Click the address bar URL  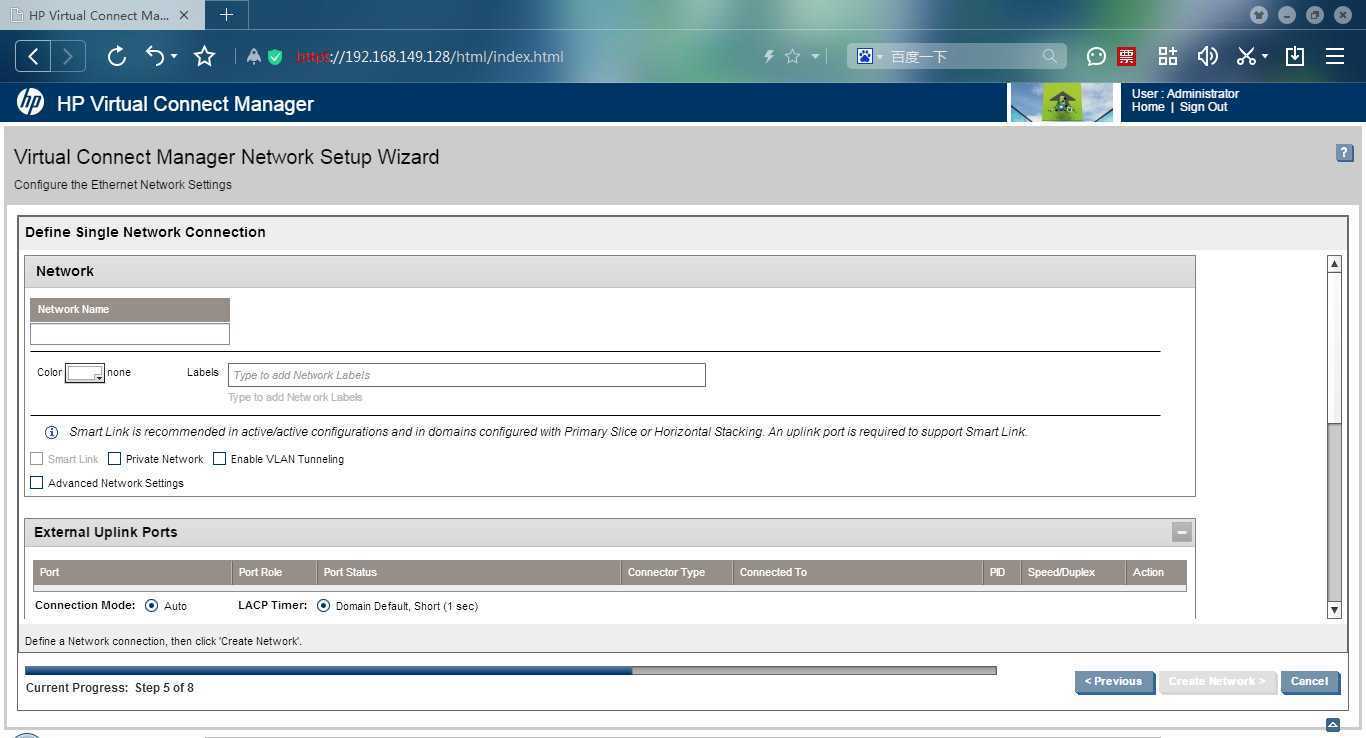(430, 57)
